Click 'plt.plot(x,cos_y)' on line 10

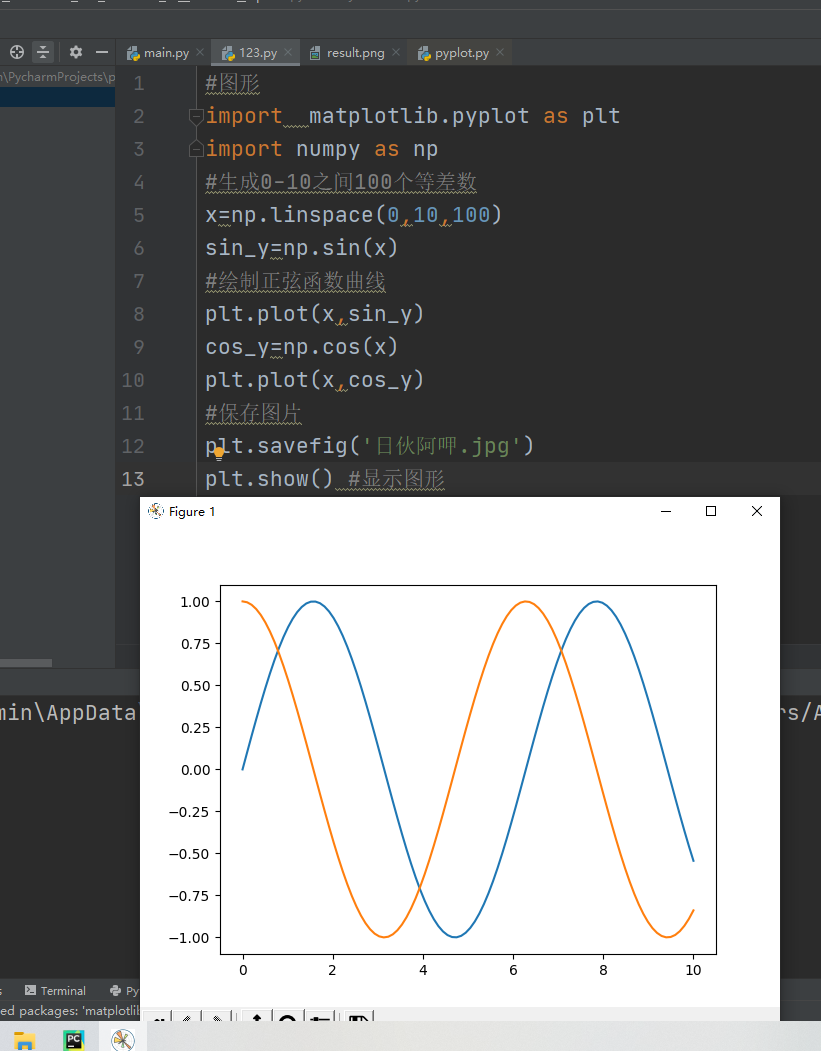(314, 380)
